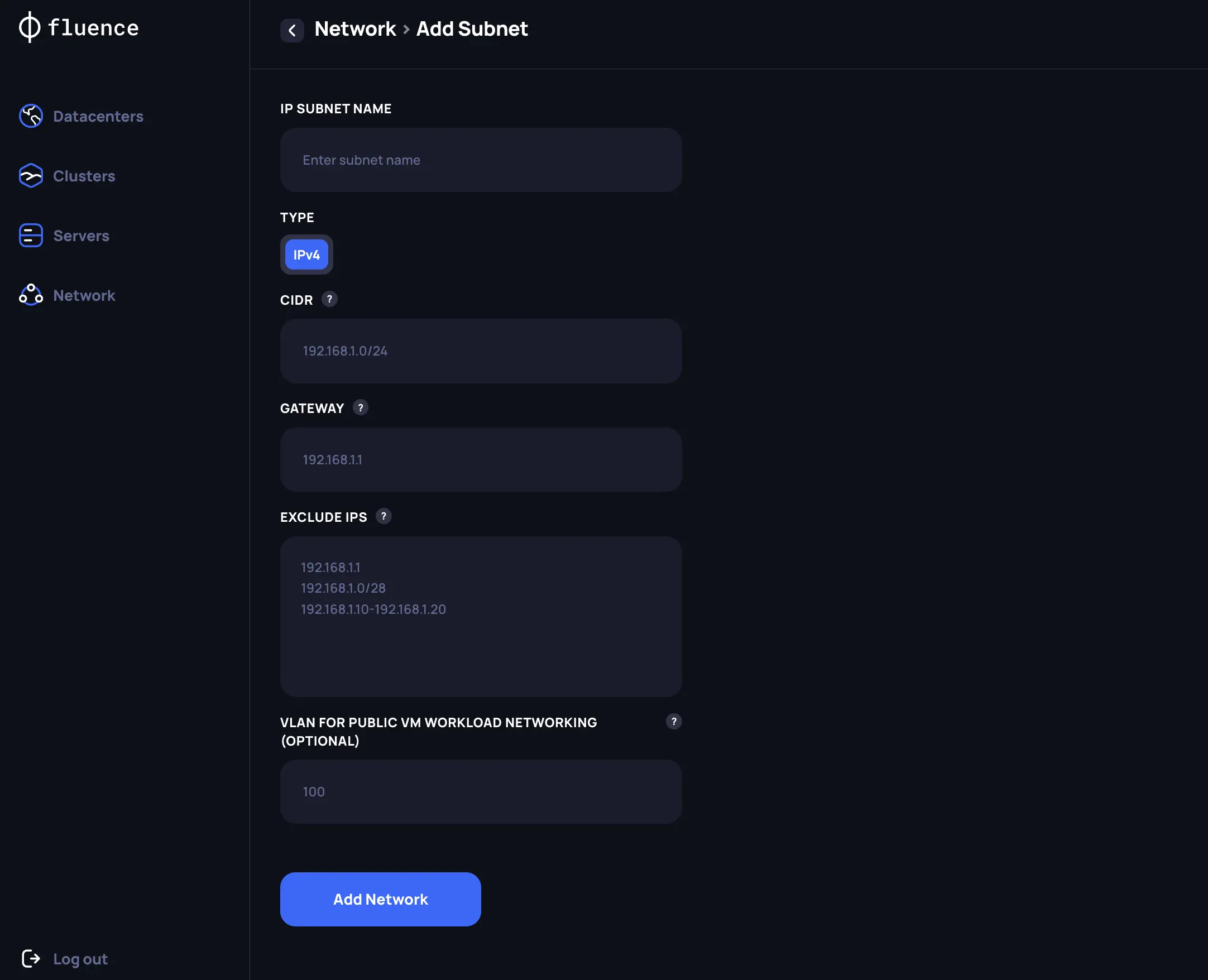Click the Datacenters globe icon
Screen dimensions: 1208x980
click(31, 116)
